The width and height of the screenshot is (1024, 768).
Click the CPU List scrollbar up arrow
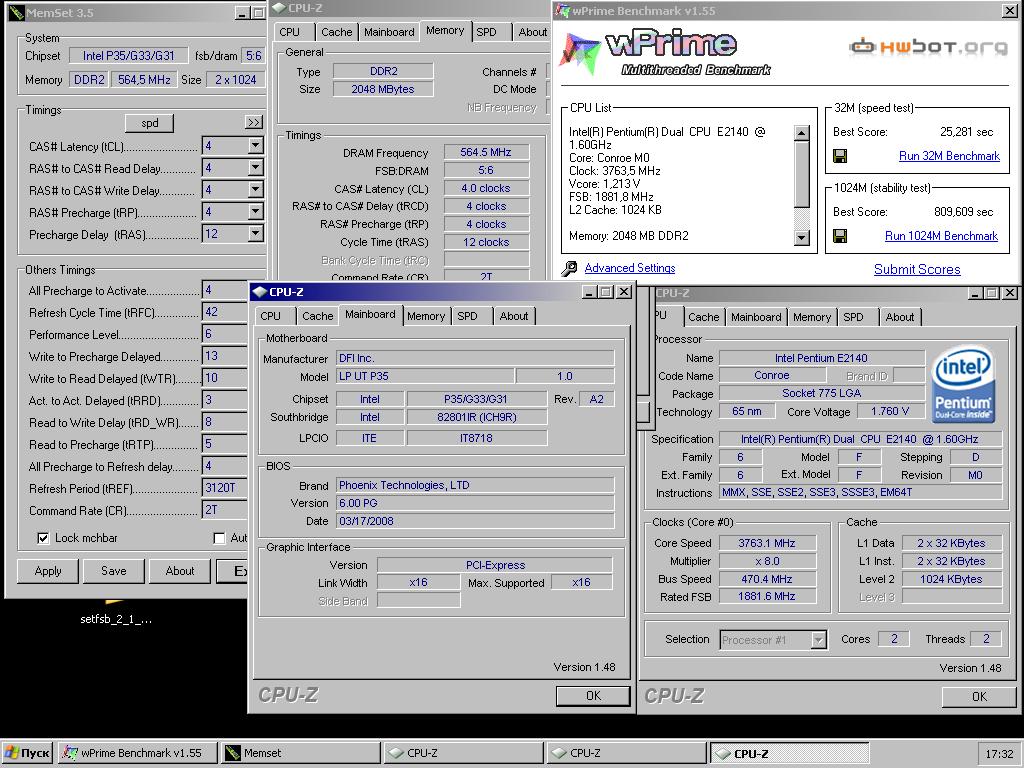801,133
